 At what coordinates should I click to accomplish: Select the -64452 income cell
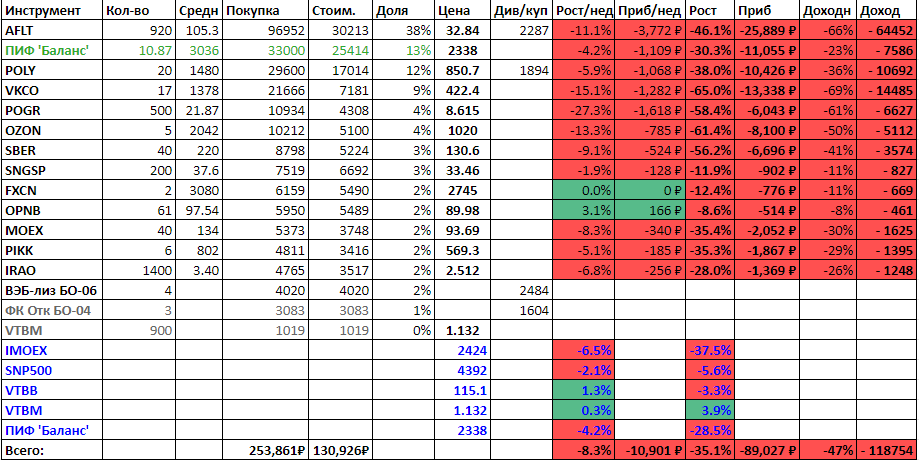coord(887,31)
